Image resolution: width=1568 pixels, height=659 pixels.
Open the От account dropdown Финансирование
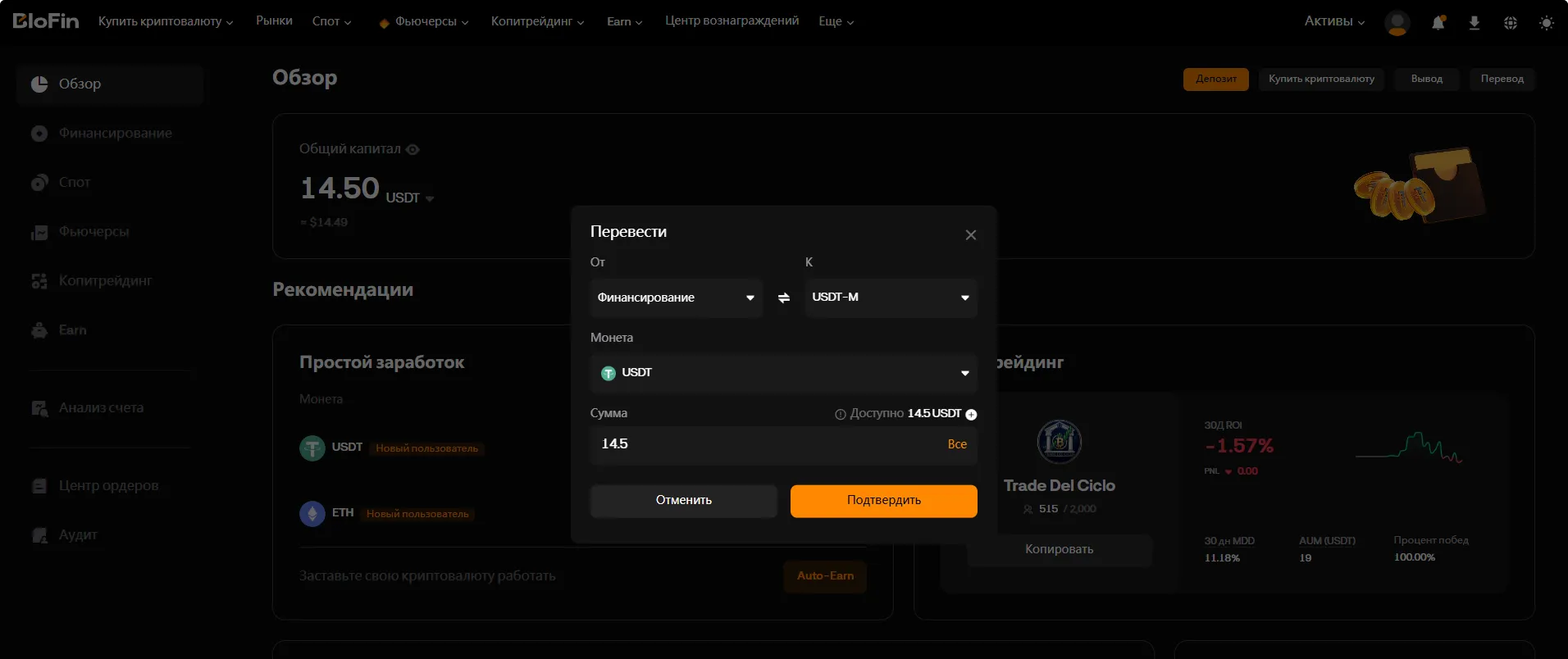pos(677,298)
